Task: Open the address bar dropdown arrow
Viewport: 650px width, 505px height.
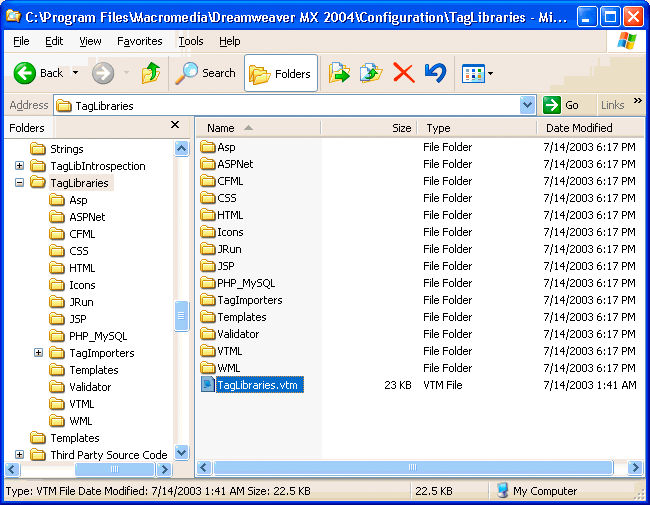Action: pyautogui.click(x=527, y=105)
